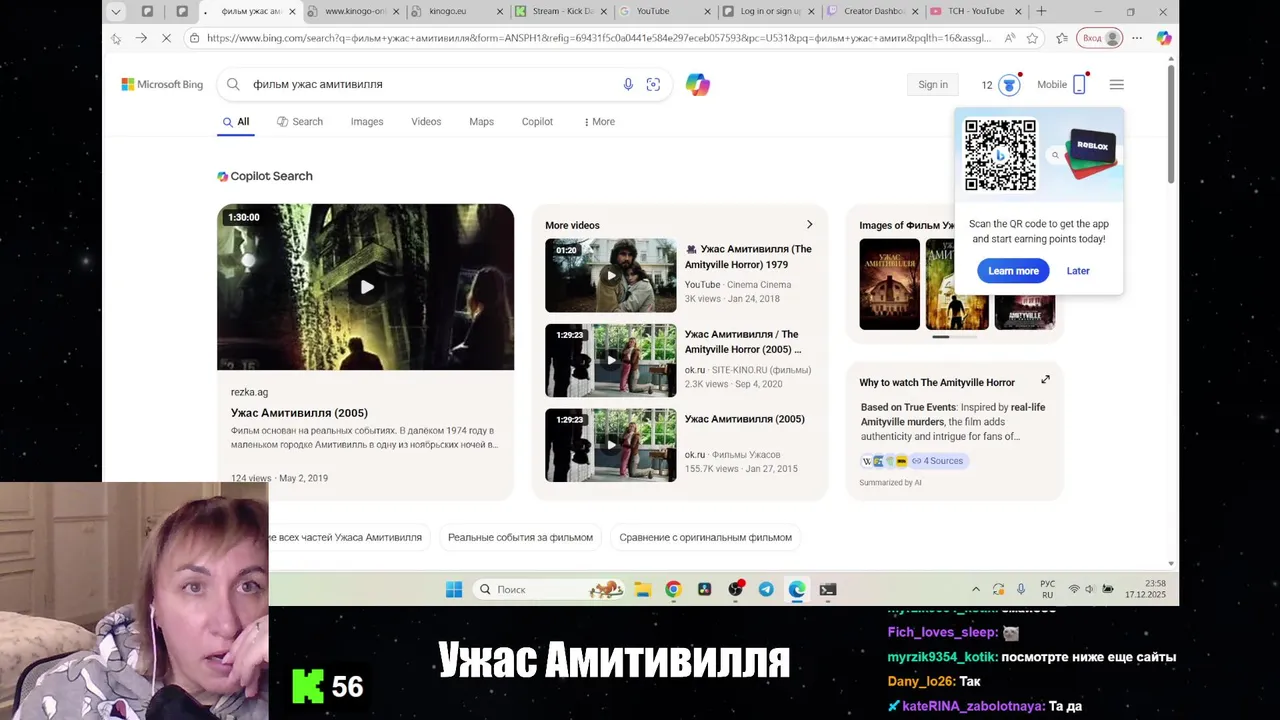Close the active Bing search tab
Image resolution: width=1280 pixels, height=720 pixels.
tap(292, 11)
